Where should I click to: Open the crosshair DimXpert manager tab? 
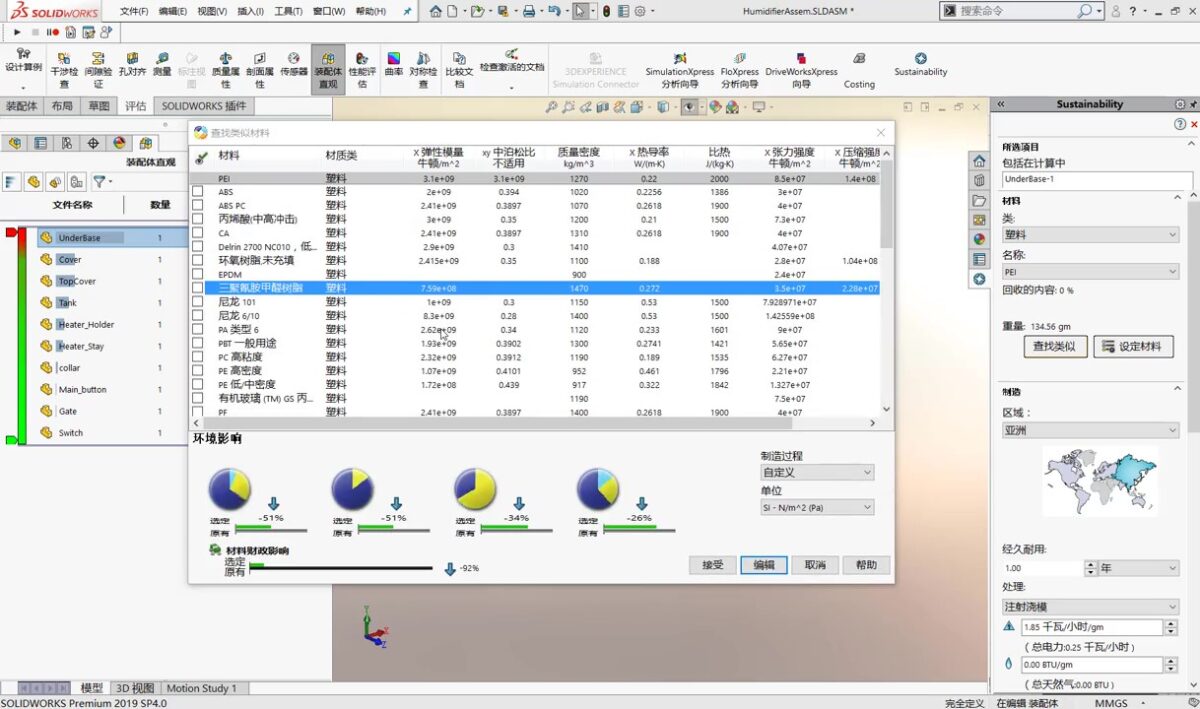pos(93,143)
